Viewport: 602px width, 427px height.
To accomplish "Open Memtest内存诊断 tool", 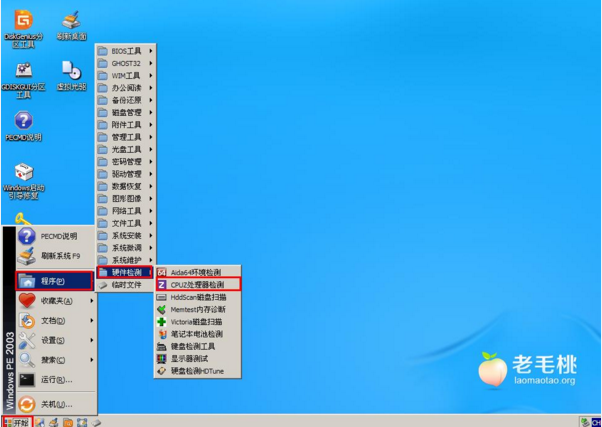I will tap(197, 309).
